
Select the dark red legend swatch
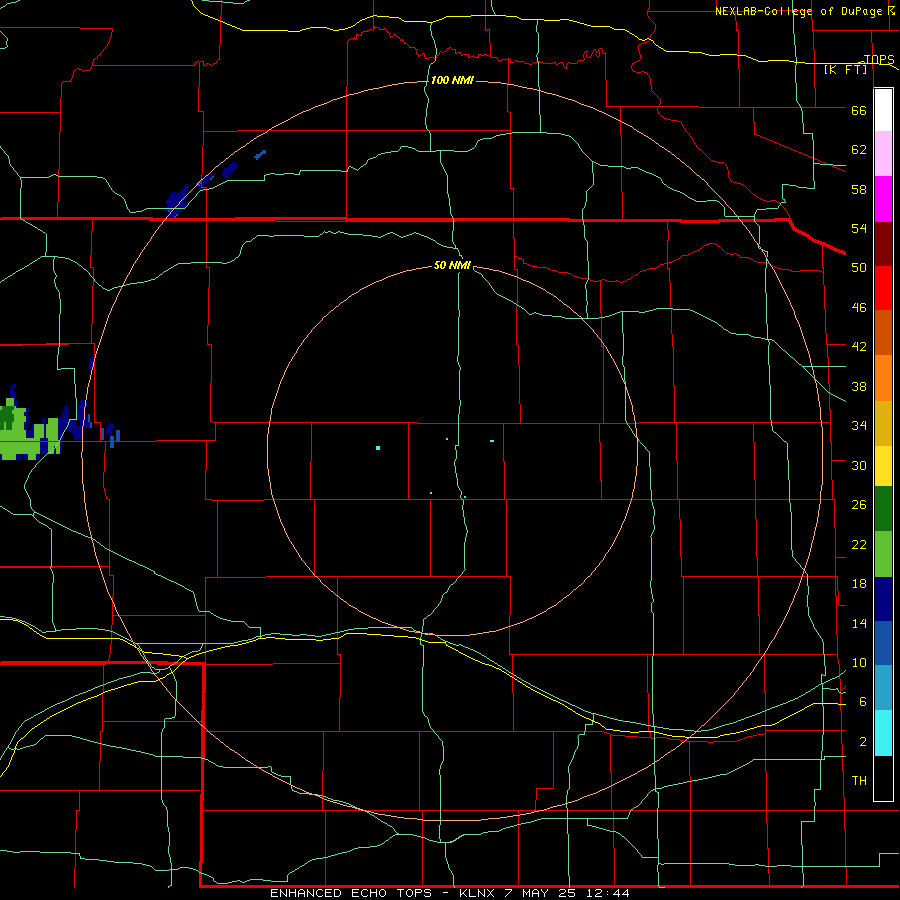(x=883, y=244)
